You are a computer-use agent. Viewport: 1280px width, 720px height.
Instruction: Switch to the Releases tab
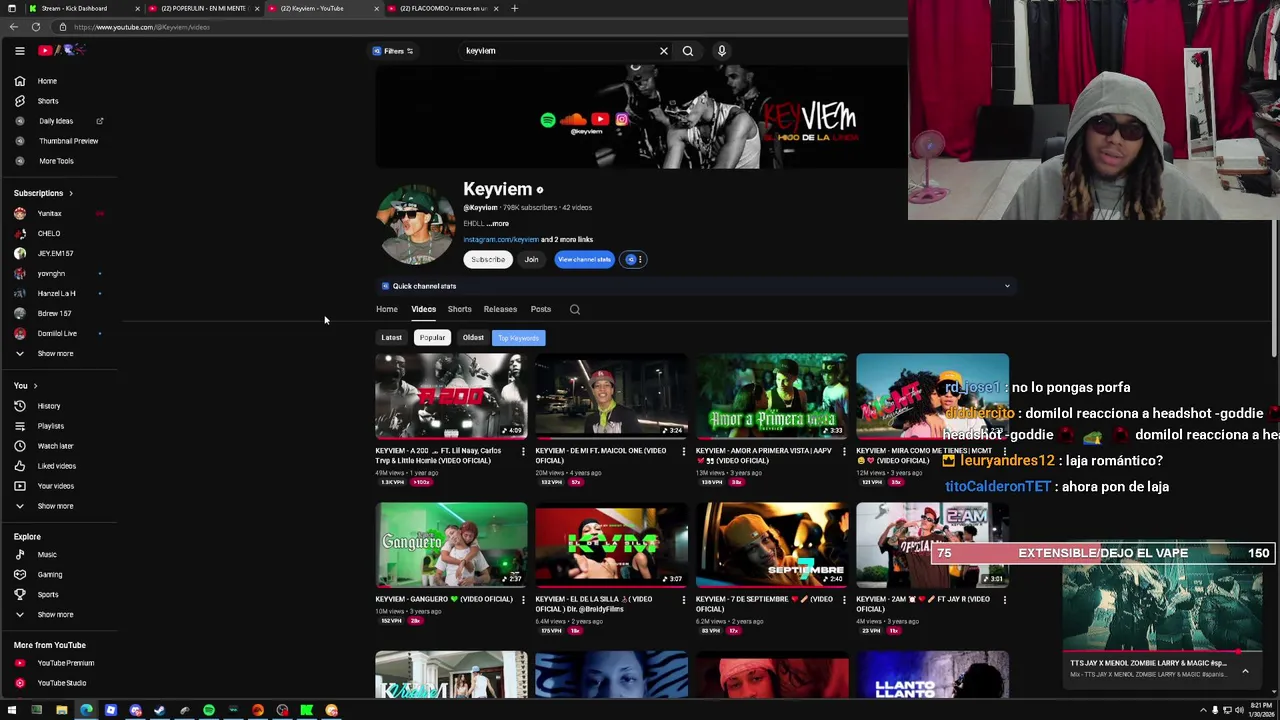pyautogui.click(x=500, y=309)
